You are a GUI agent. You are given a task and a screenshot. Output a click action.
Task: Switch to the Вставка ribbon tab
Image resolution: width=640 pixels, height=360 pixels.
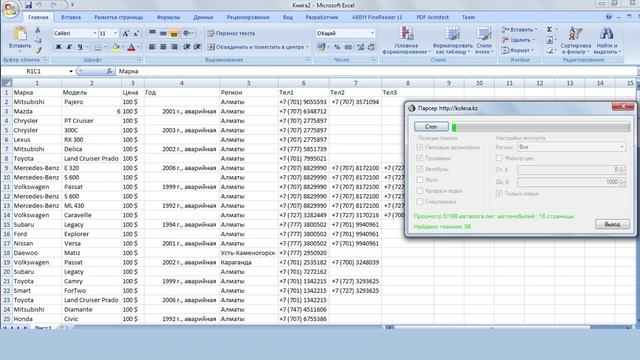(71, 17)
